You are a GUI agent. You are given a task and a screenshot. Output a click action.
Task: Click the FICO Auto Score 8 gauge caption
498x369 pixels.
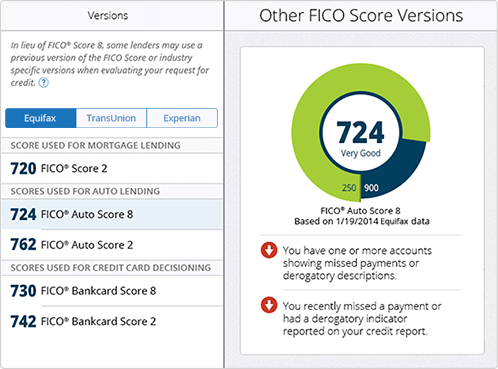pyautogui.click(x=360, y=211)
